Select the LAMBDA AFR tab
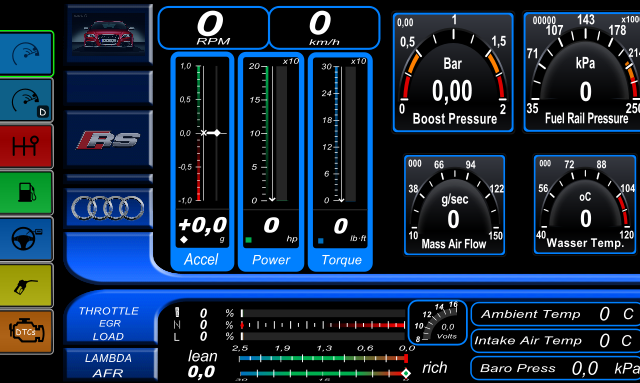 coord(109,365)
